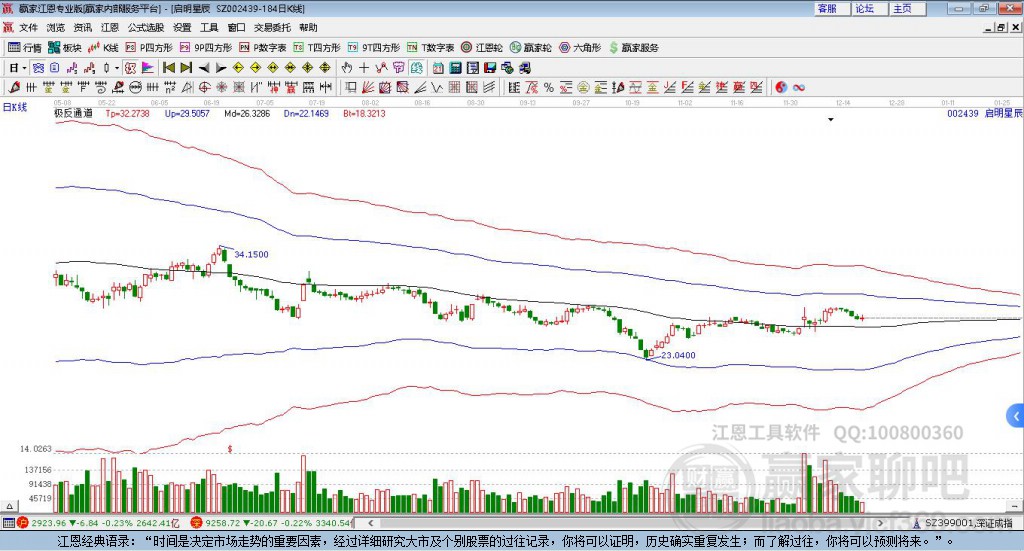Click the 23.0400 low price label

click(x=679, y=355)
